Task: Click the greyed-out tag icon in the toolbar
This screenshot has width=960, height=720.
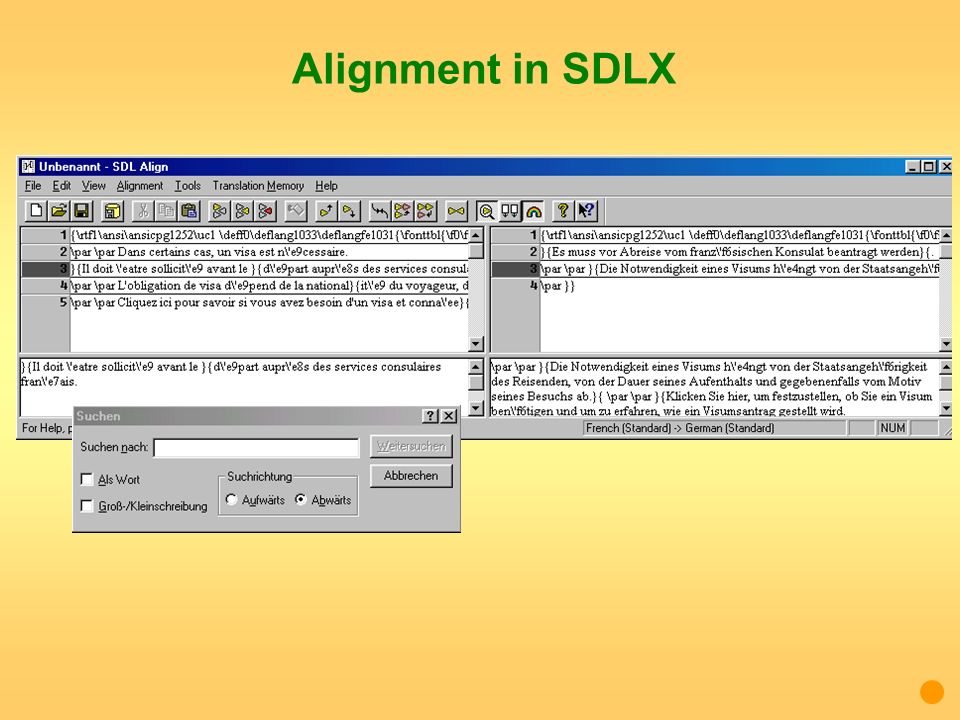Action: (x=296, y=211)
